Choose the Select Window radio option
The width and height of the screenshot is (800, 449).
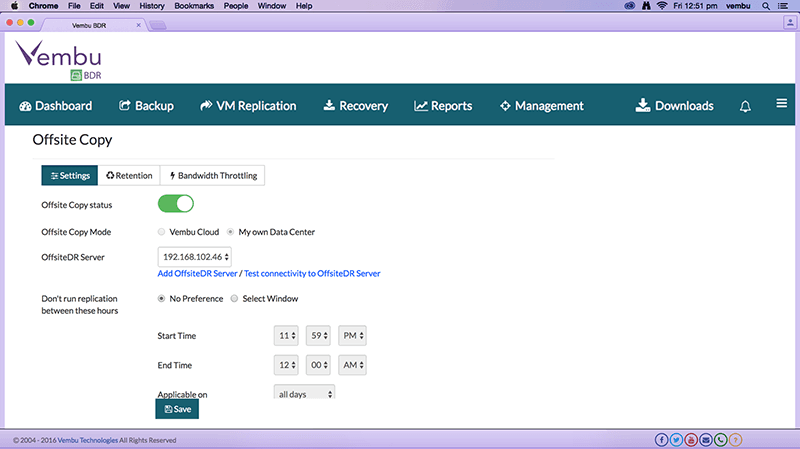pyautogui.click(x=234, y=298)
